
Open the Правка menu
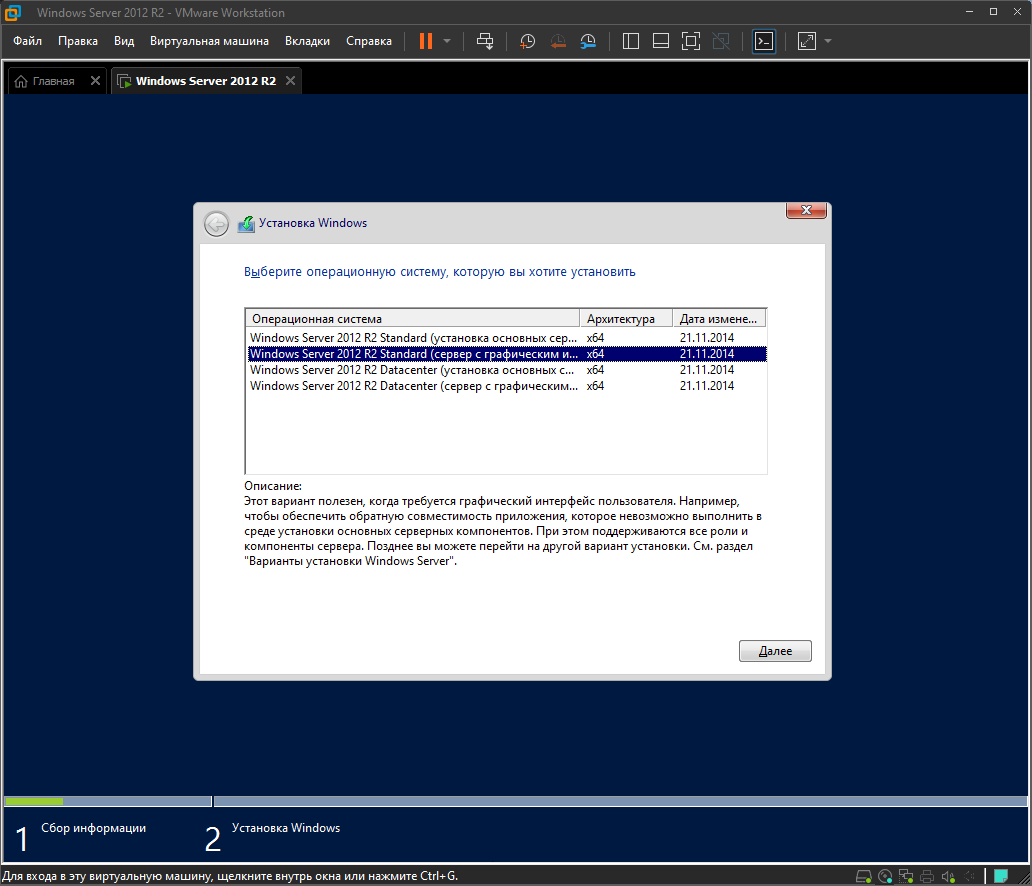click(78, 41)
